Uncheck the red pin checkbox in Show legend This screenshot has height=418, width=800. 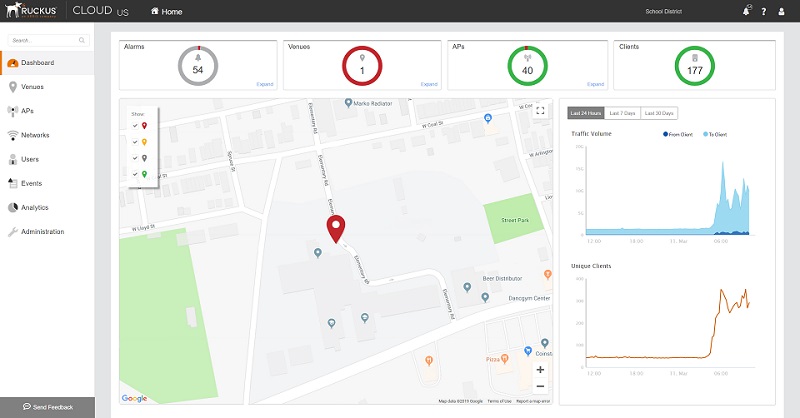coord(135,125)
